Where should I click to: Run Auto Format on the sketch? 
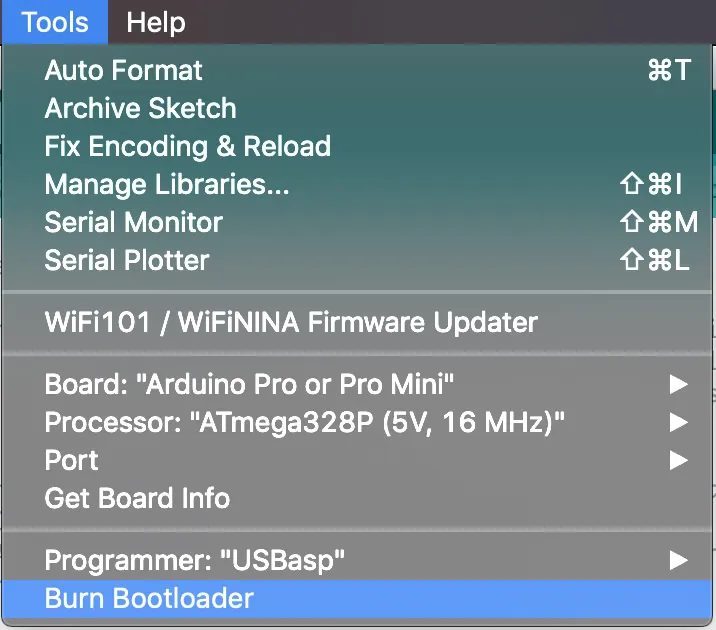coord(123,70)
